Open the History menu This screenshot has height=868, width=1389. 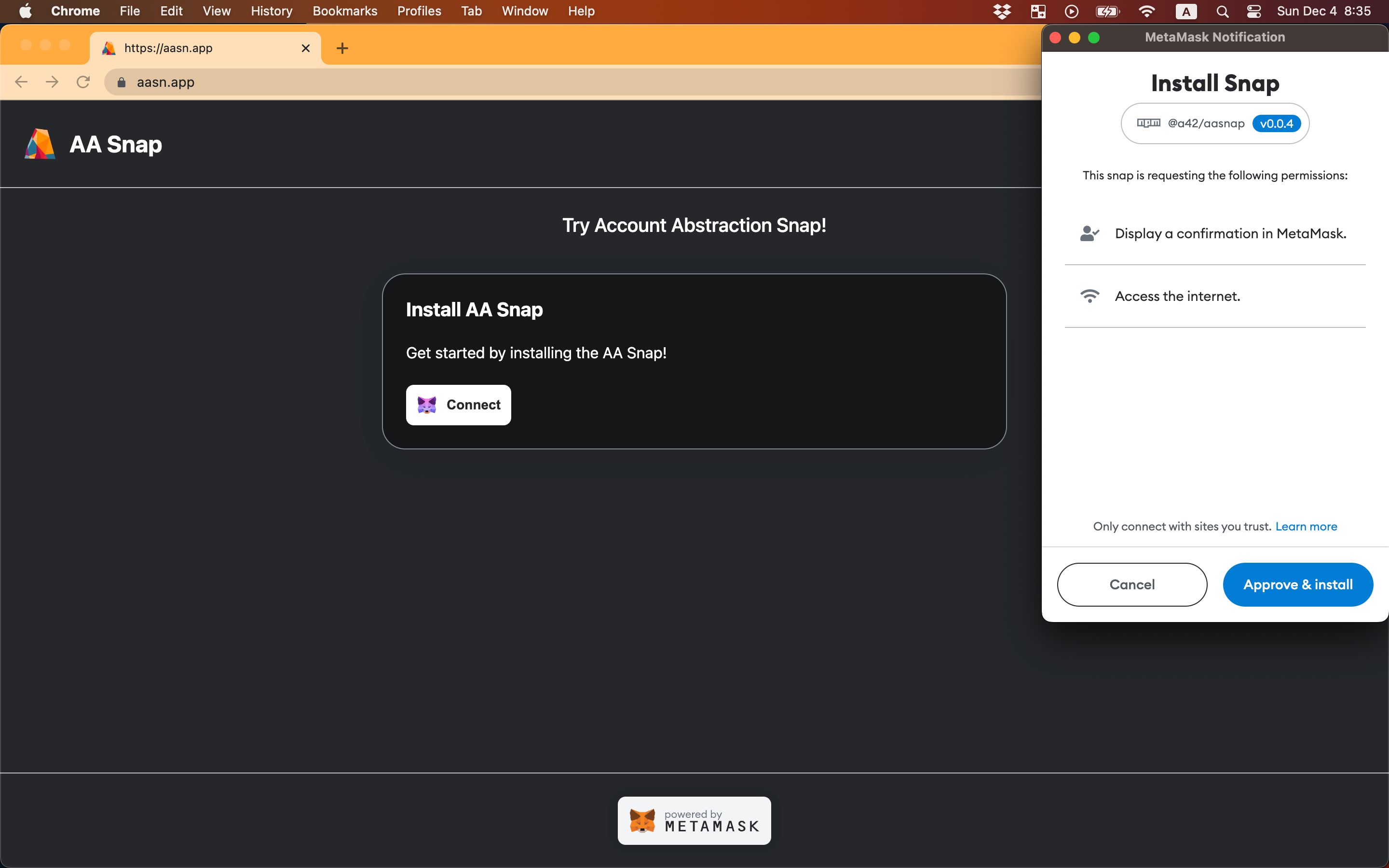point(272,11)
